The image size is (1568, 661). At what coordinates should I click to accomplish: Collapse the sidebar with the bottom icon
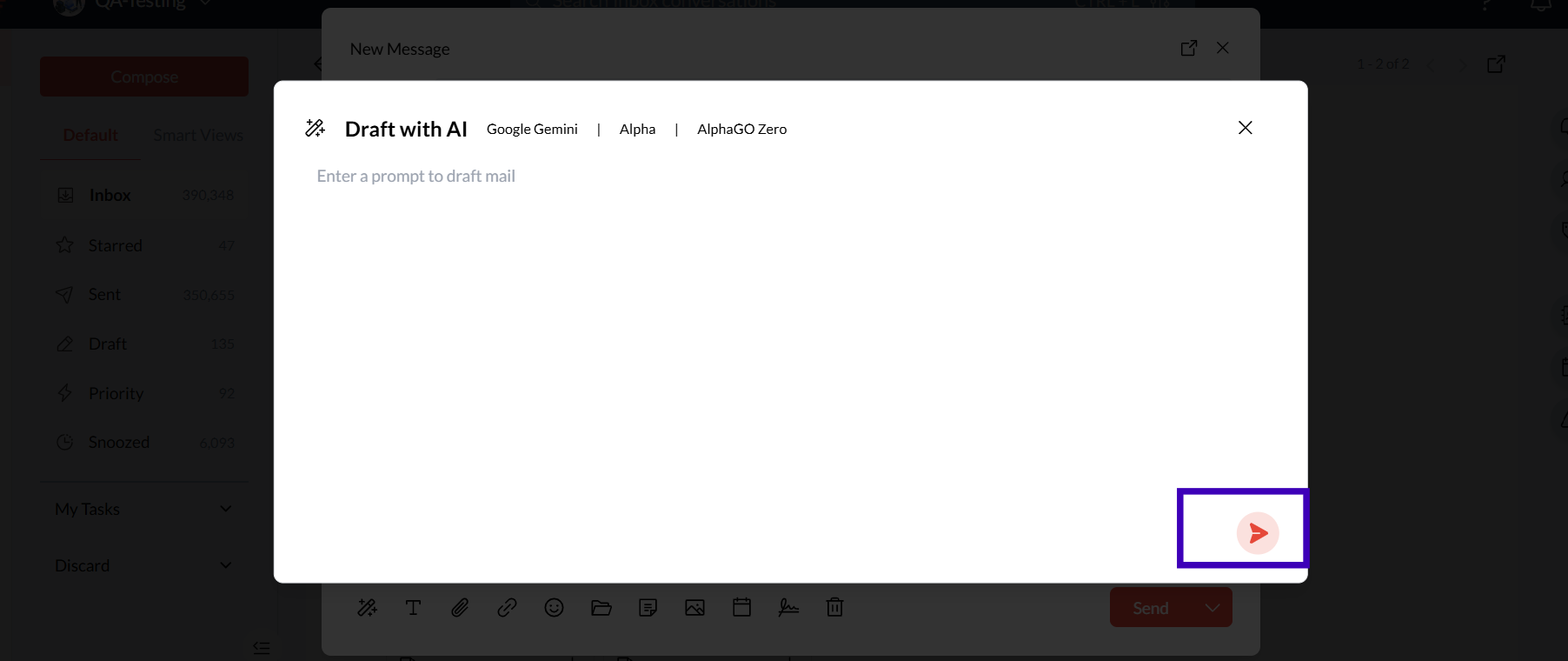point(262,648)
